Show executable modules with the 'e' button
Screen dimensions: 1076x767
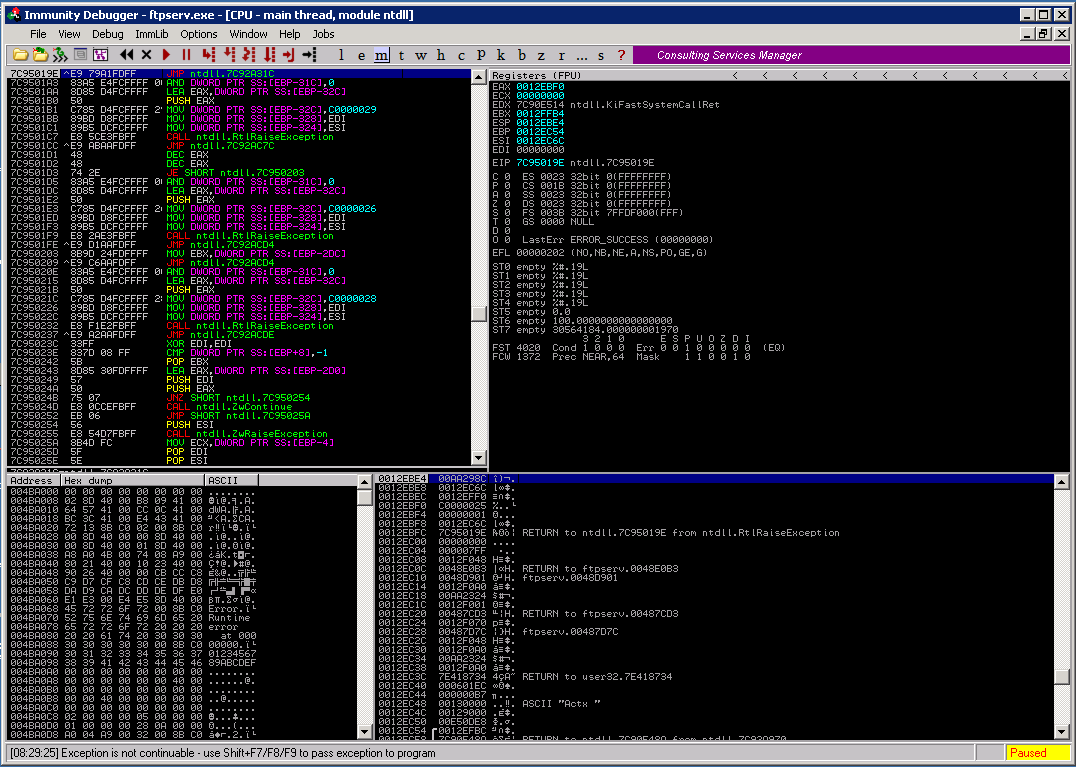click(x=362, y=55)
